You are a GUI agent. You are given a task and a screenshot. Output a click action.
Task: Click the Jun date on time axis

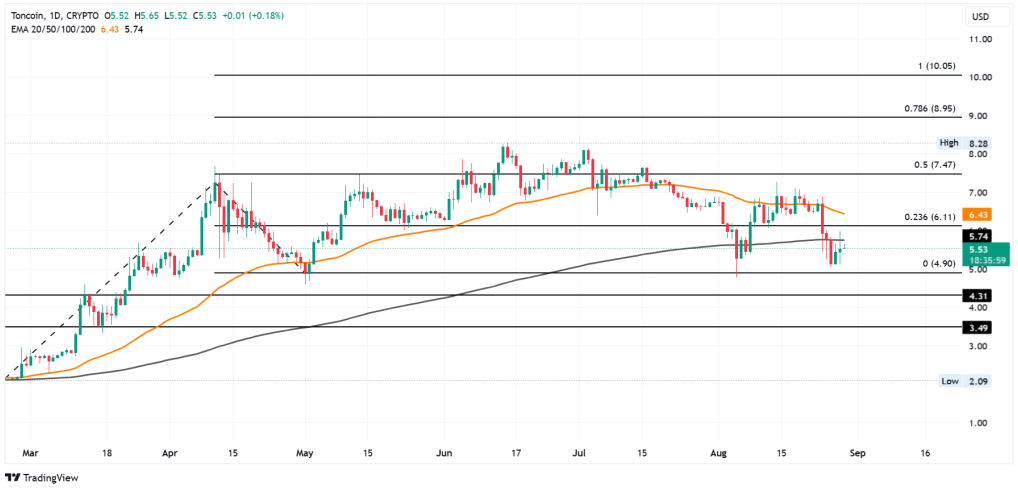(445, 453)
